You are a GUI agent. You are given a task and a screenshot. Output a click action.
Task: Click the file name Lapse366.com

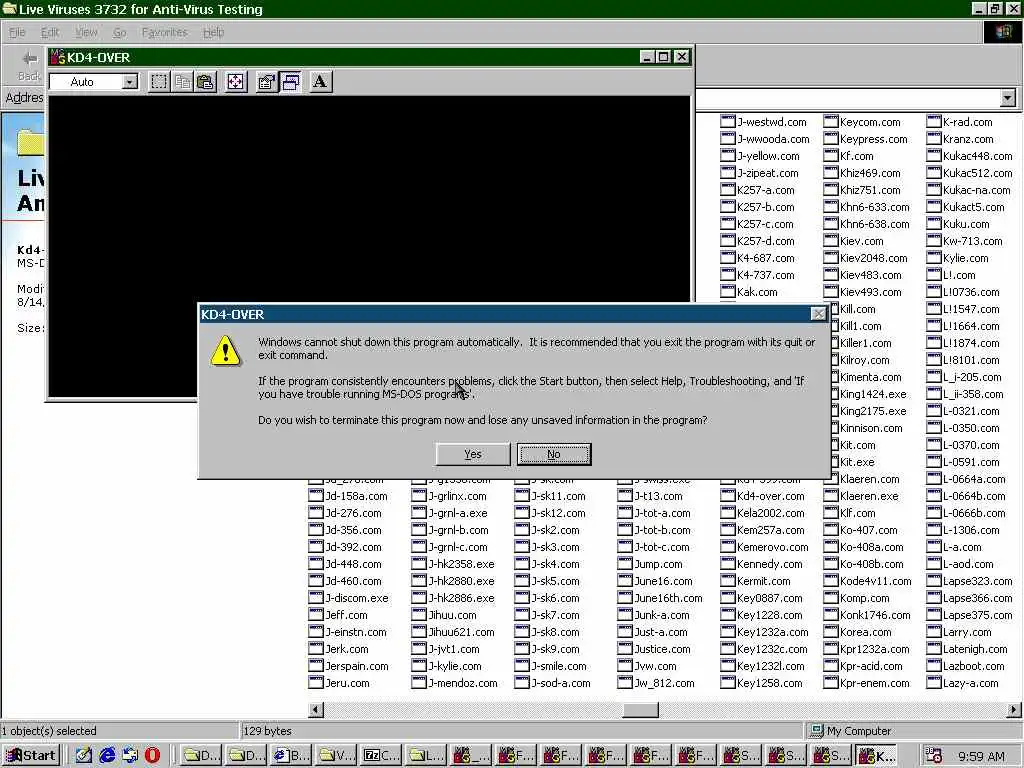pos(978,598)
